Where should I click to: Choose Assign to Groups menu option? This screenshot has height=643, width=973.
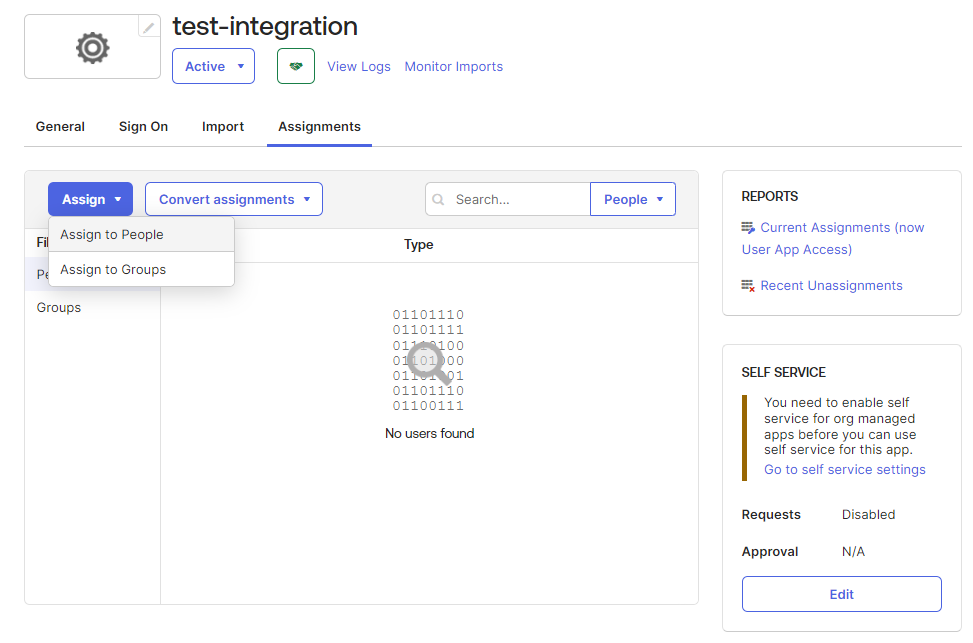click(113, 270)
